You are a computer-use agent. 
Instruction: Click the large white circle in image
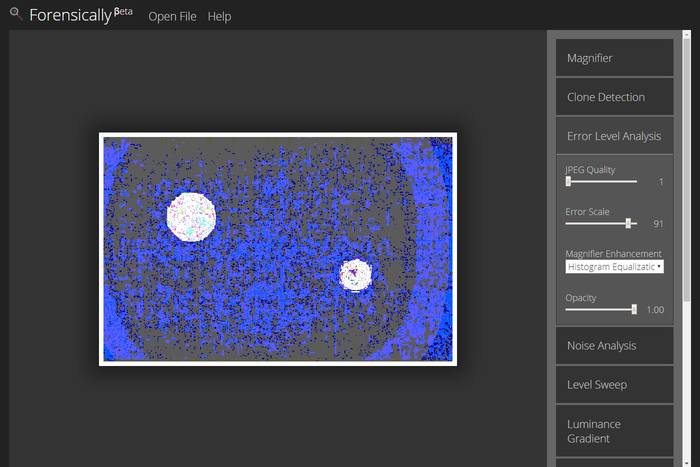(192, 217)
